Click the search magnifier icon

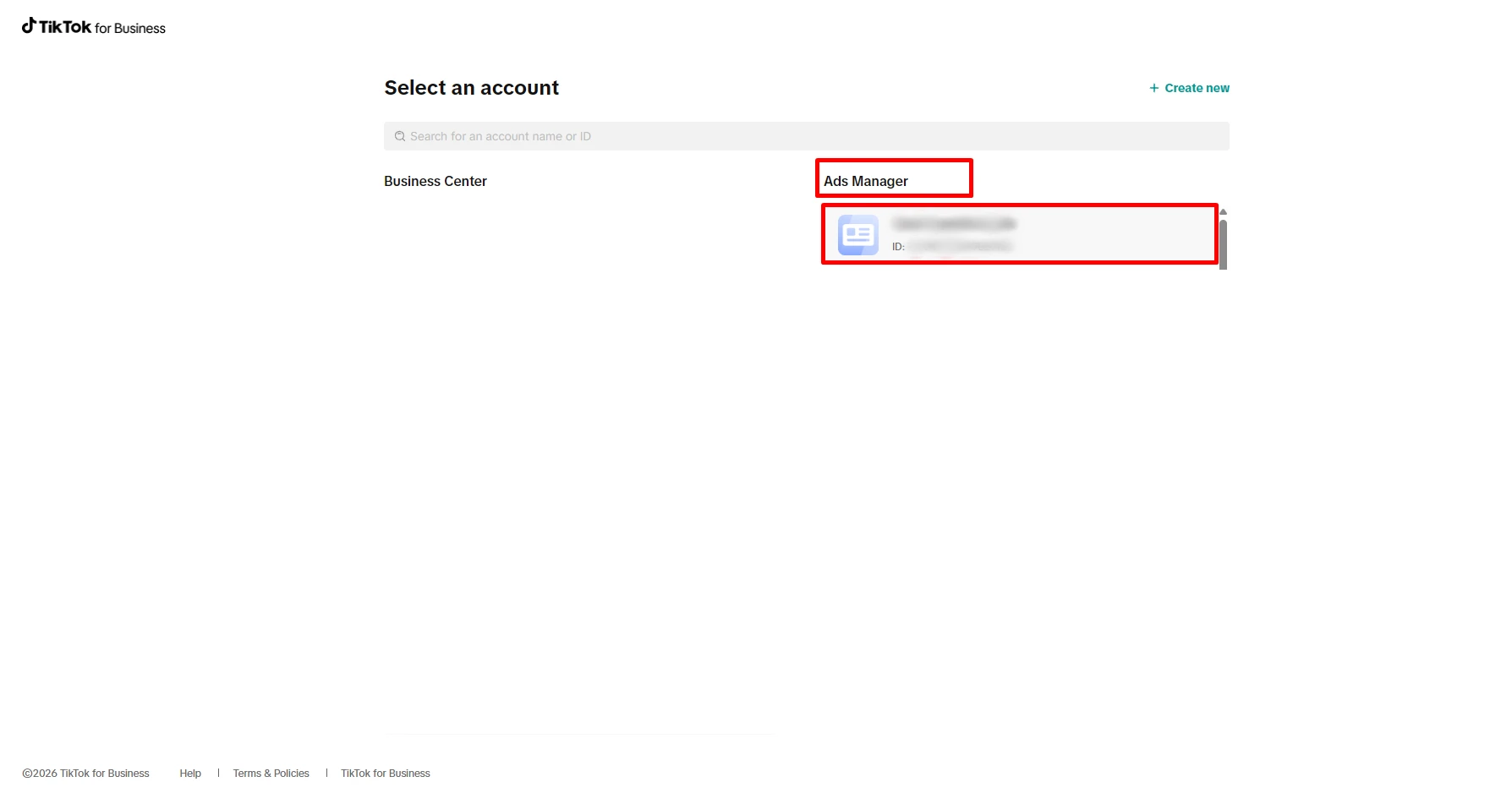[400, 136]
